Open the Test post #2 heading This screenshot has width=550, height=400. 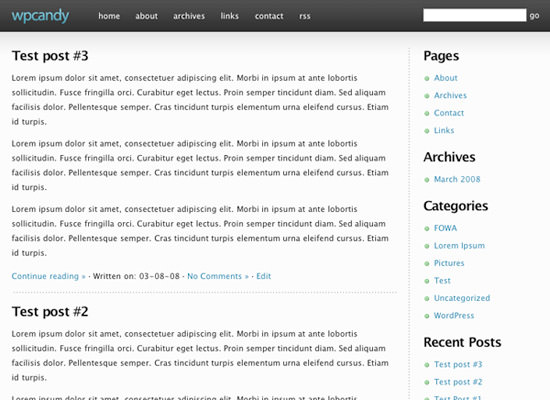(50, 312)
